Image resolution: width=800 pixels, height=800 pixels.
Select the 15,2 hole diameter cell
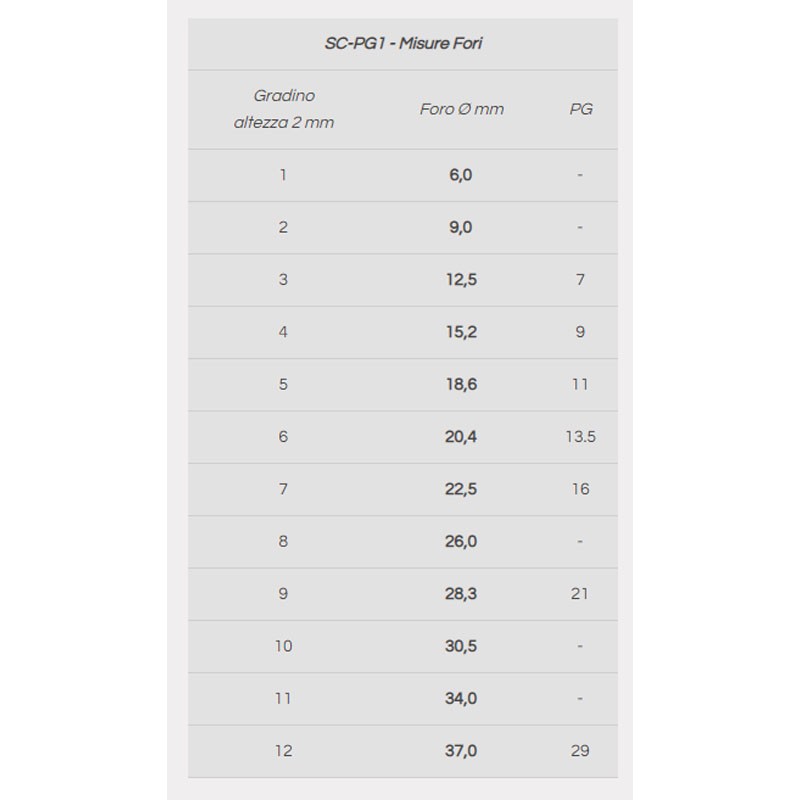tap(461, 332)
